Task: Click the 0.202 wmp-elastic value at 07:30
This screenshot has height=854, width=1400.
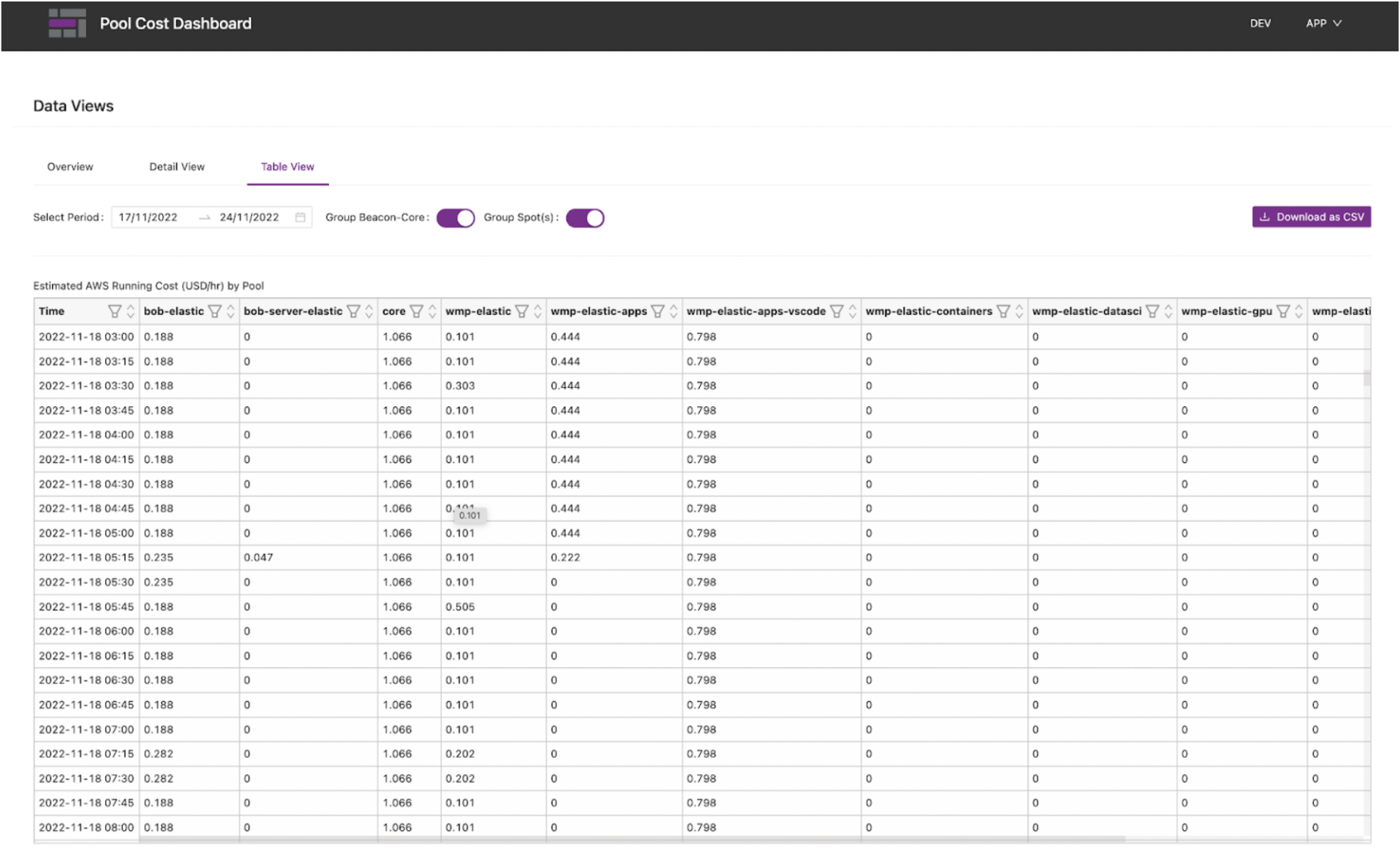Action: coord(460,779)
